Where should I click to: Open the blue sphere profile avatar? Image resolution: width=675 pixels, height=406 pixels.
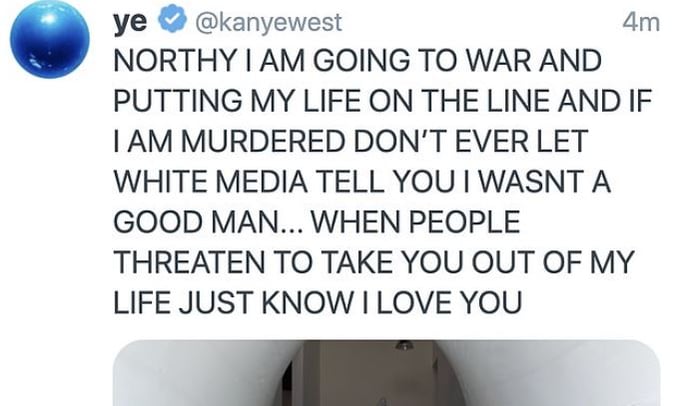click(x=50, y=39)
